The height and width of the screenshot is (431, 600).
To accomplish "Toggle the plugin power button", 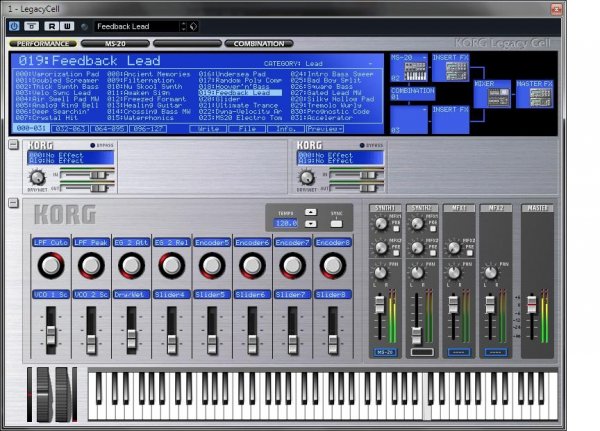I will (14, 26).
